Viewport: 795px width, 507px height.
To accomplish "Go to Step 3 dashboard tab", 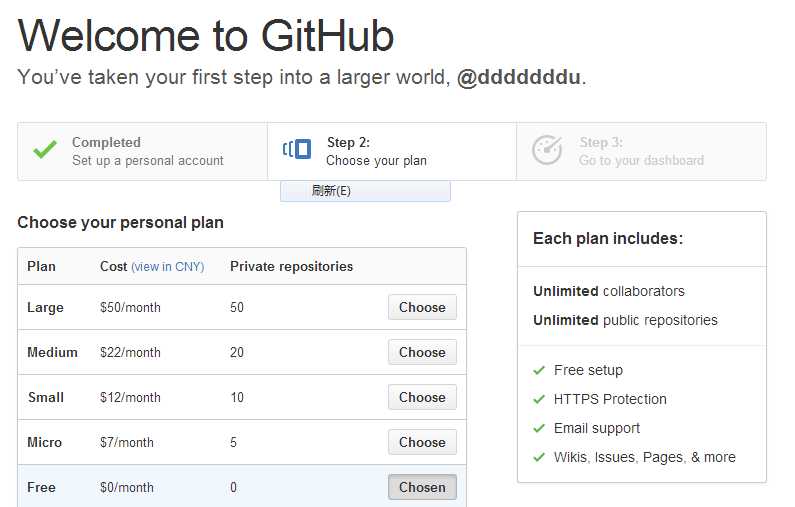I will (641, 152).
